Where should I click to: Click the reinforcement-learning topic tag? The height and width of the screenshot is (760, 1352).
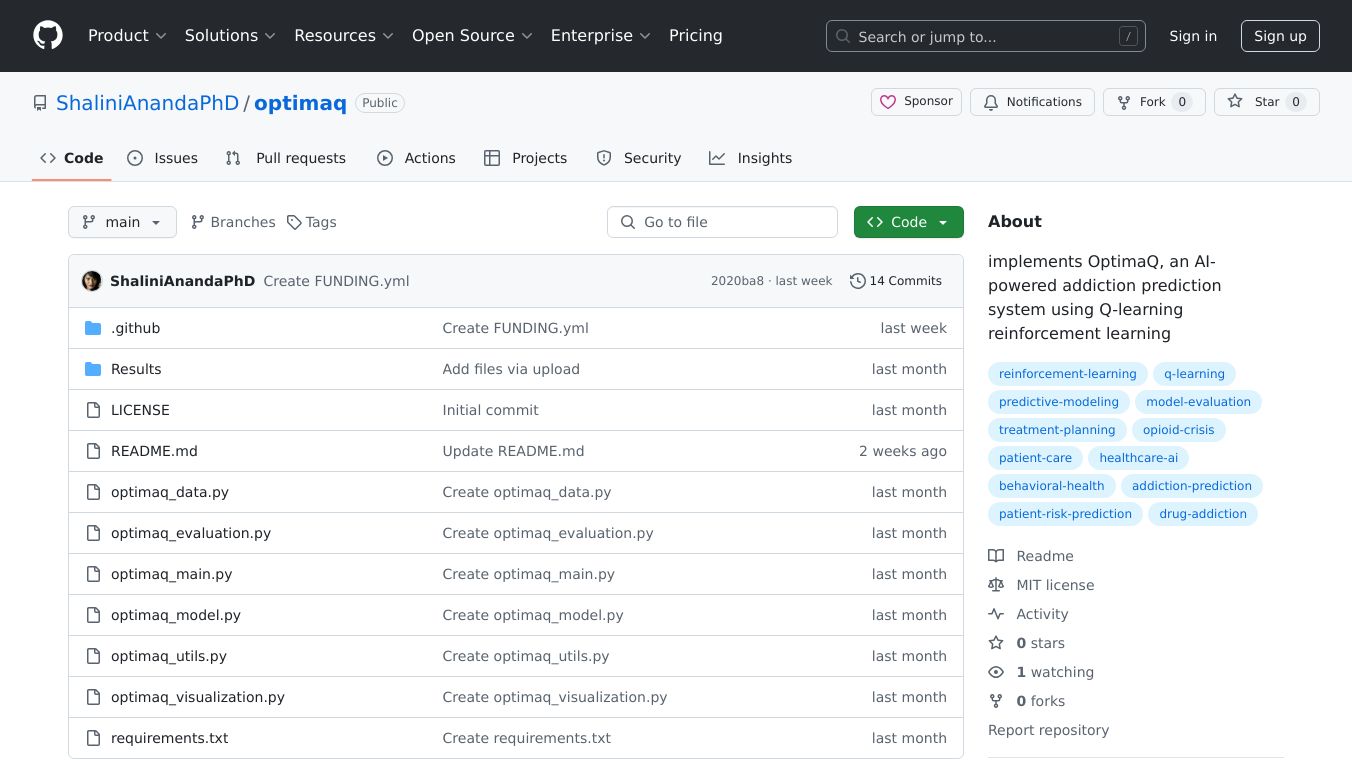(1067, 374)
